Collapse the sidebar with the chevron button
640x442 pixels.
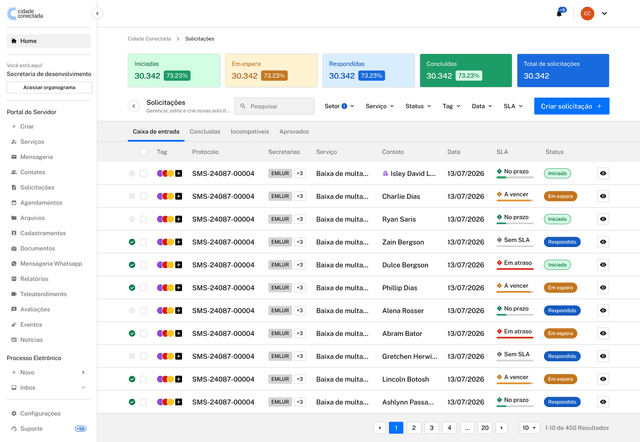[x=97, y=13]
